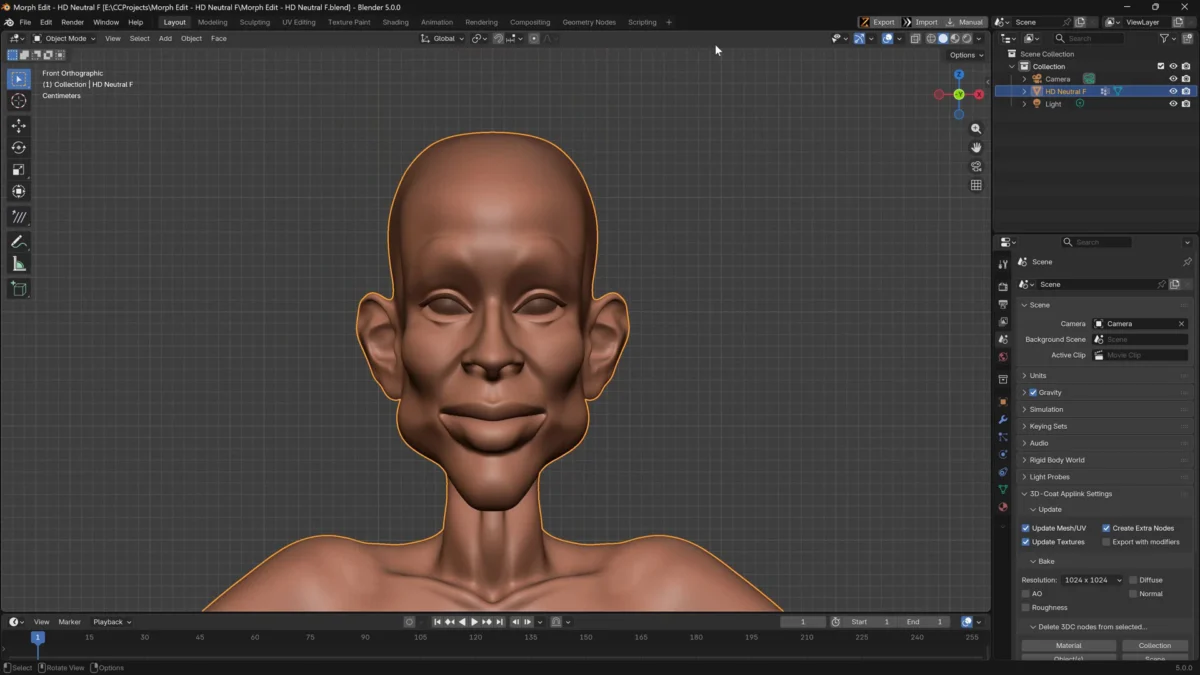Toggle the Gravity checkbox
This screenshot has height=675, width=1200.
(x=1033, y=392)
